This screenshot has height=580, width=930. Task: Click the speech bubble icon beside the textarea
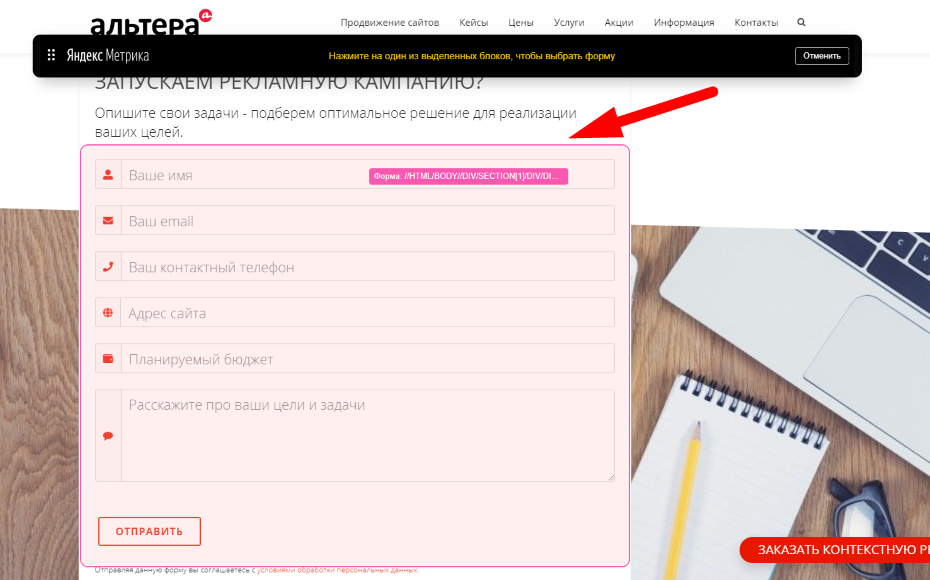click(x=108, y=436)
